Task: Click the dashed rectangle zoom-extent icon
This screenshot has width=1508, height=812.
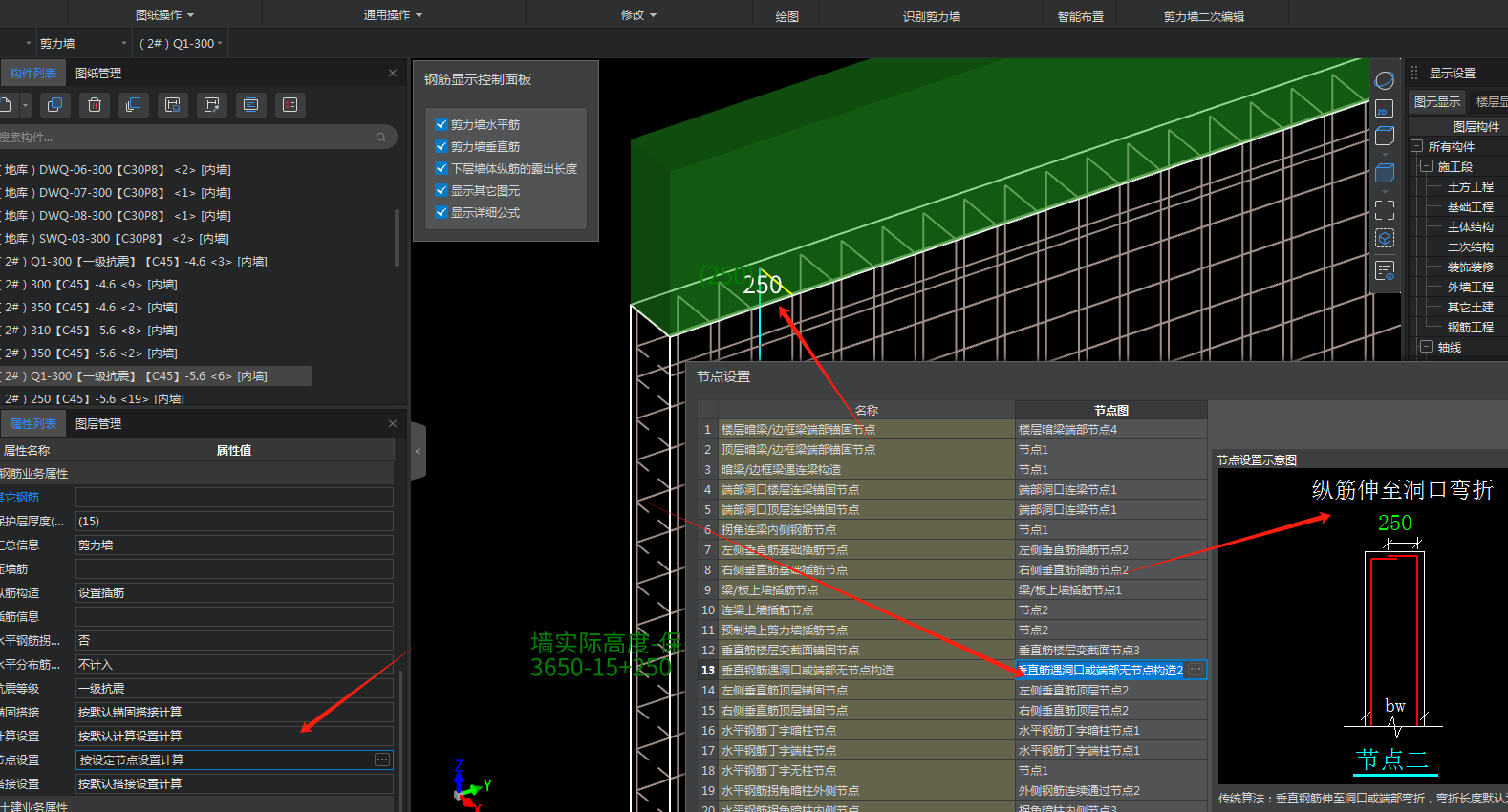Action: 1385,210
